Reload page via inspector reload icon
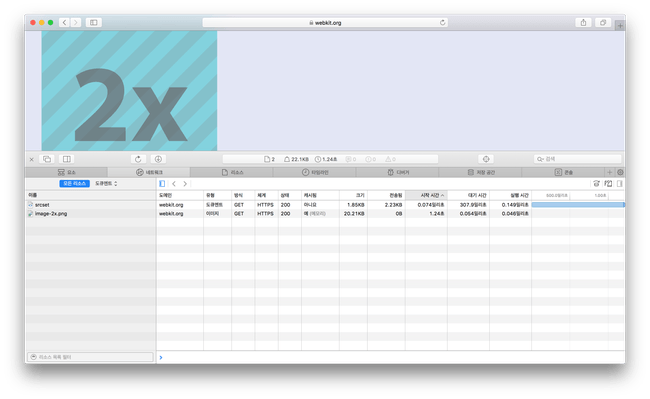Viewport: 650px width, 399px height. 138,159
